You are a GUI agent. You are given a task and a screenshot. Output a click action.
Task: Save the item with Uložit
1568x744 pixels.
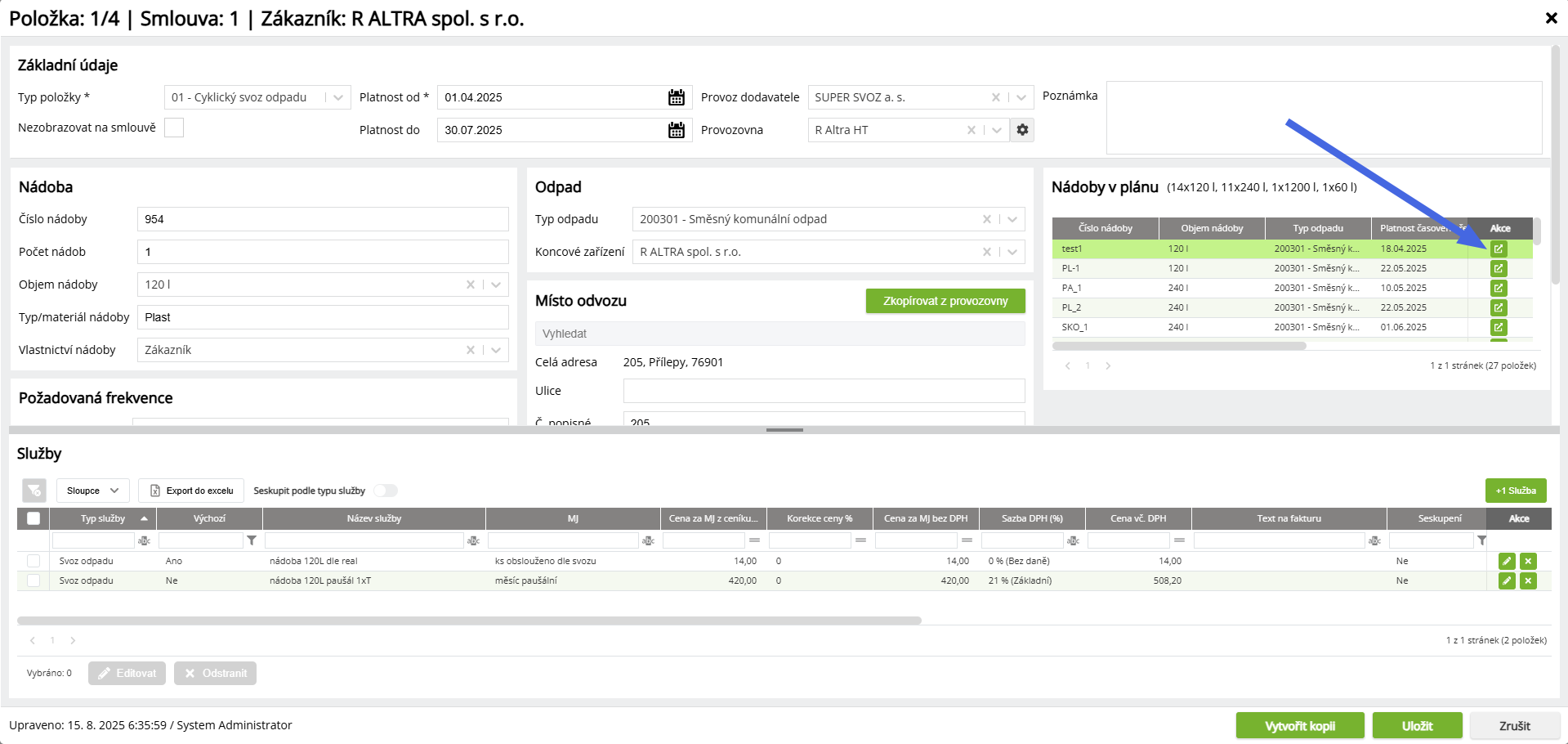[1417, 726]
